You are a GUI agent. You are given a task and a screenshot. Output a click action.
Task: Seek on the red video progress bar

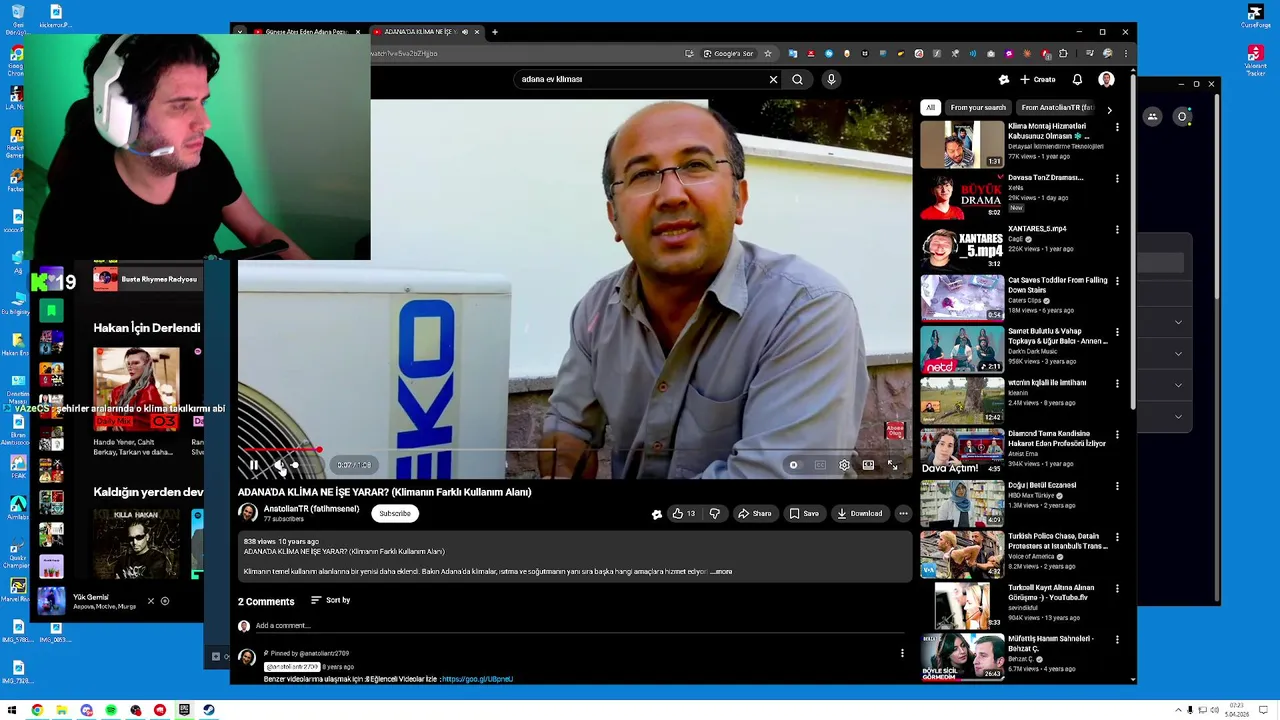(575, 450)
